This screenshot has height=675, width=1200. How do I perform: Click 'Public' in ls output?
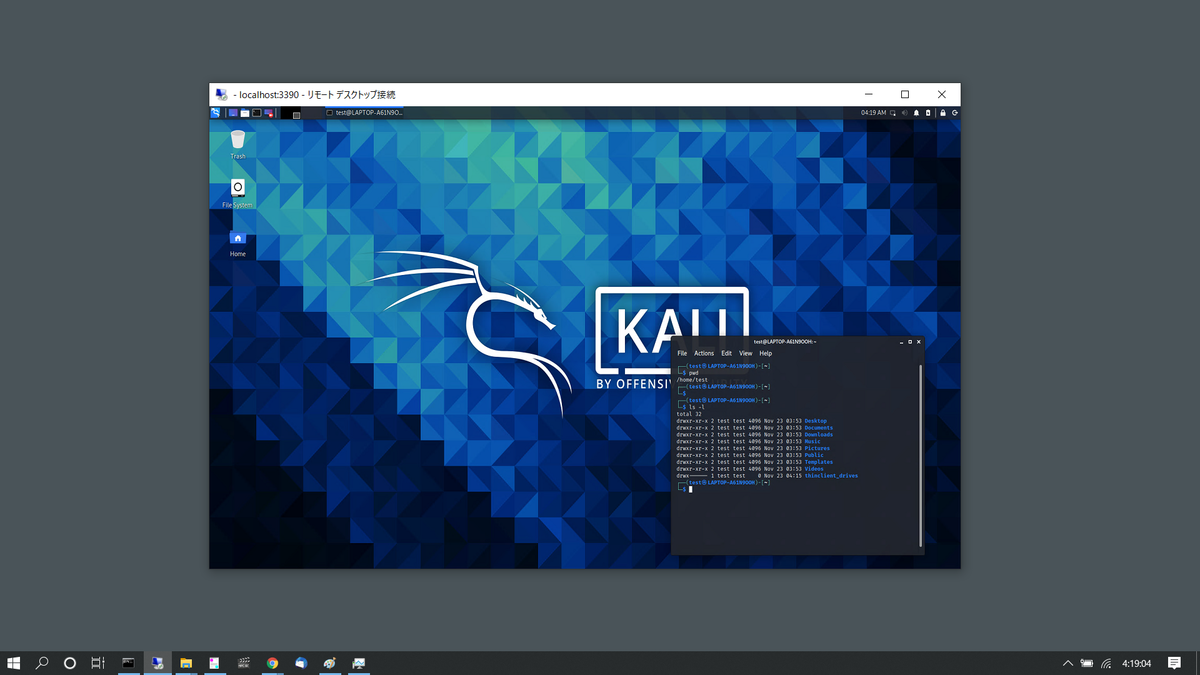[814, 455]
